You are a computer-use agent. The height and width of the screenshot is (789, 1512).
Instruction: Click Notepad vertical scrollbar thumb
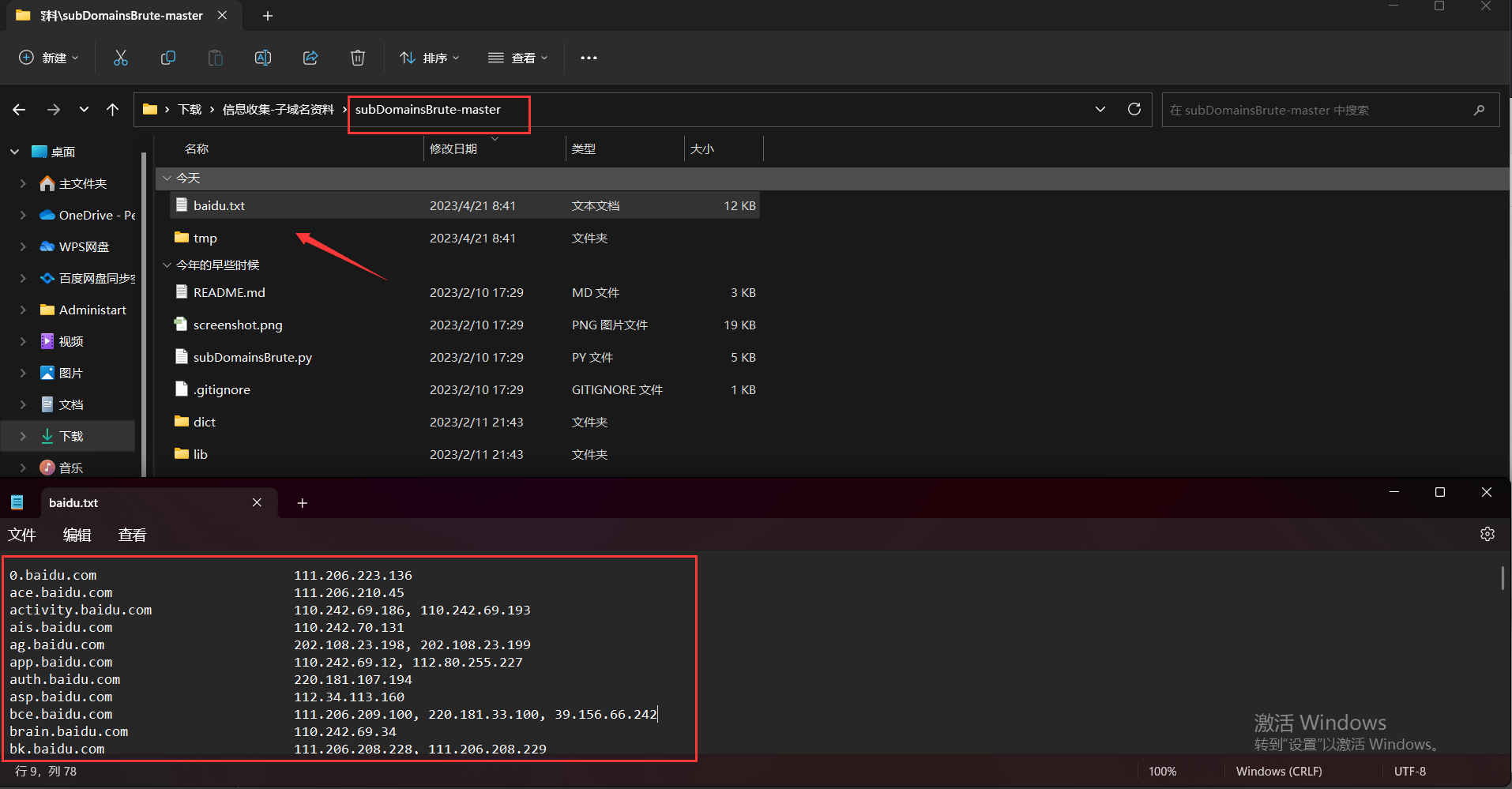click(1503, 577)
